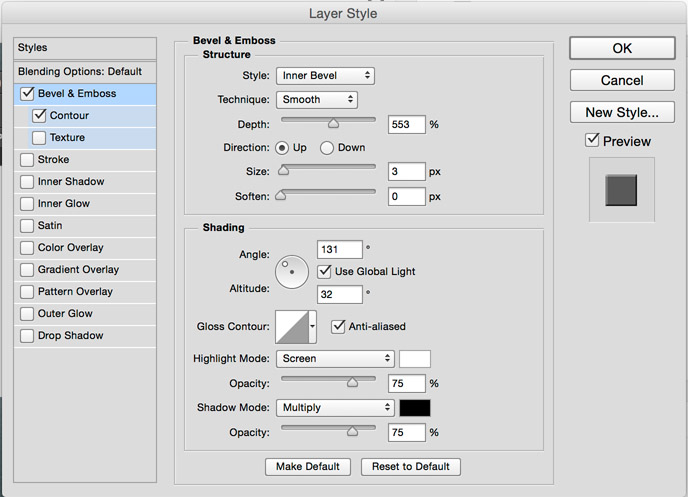Image resolution: width=688 pixels, height=497 pixels.
Task: Enable the Inner Glow checkbox
Action: coord(27,204)
